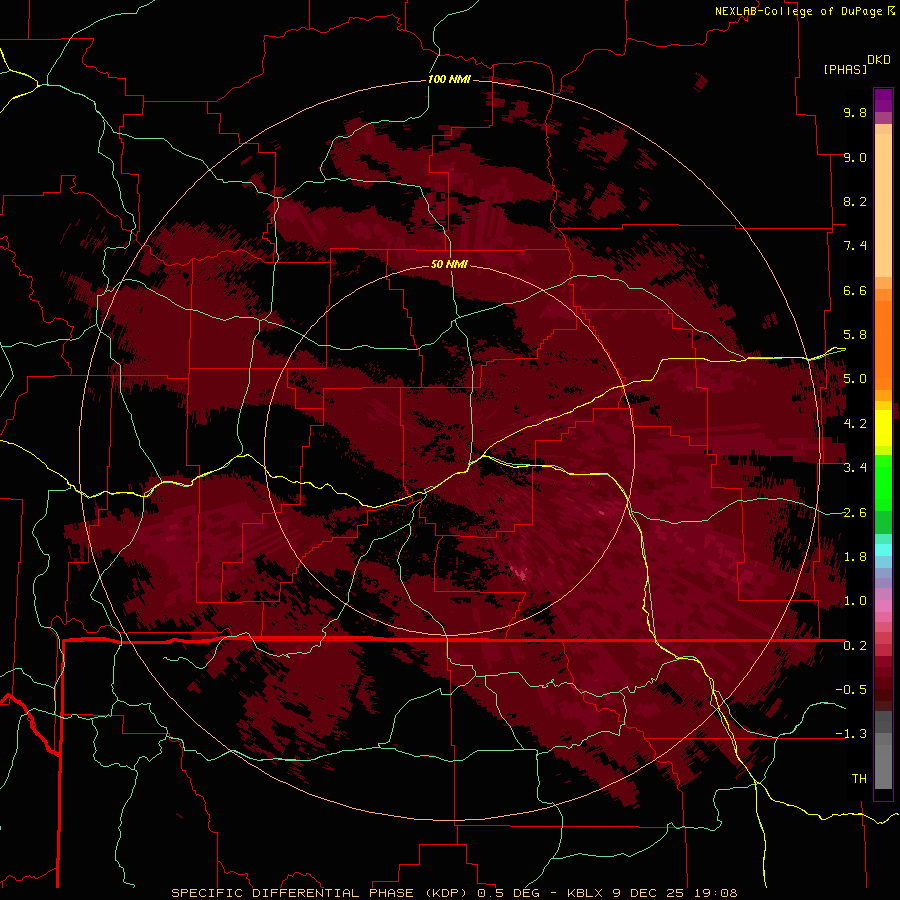Click the -1.3 scale value

click(851, 734)
